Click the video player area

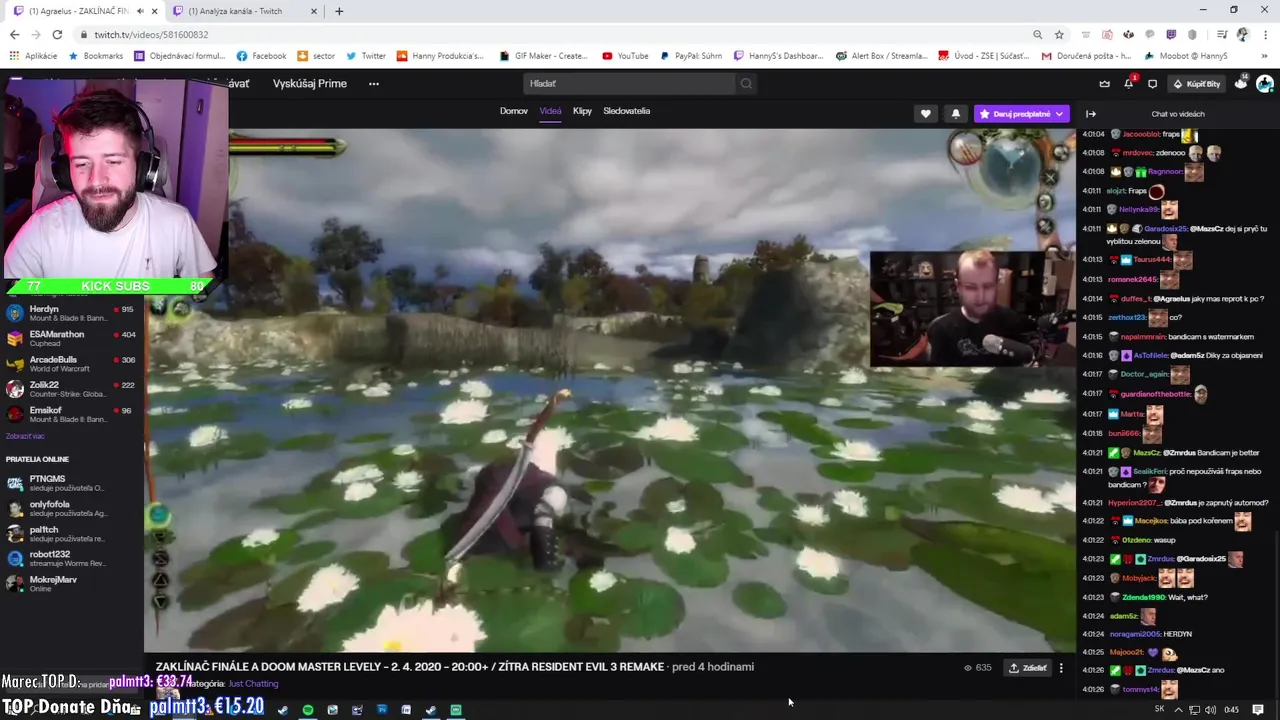[610, 390]
